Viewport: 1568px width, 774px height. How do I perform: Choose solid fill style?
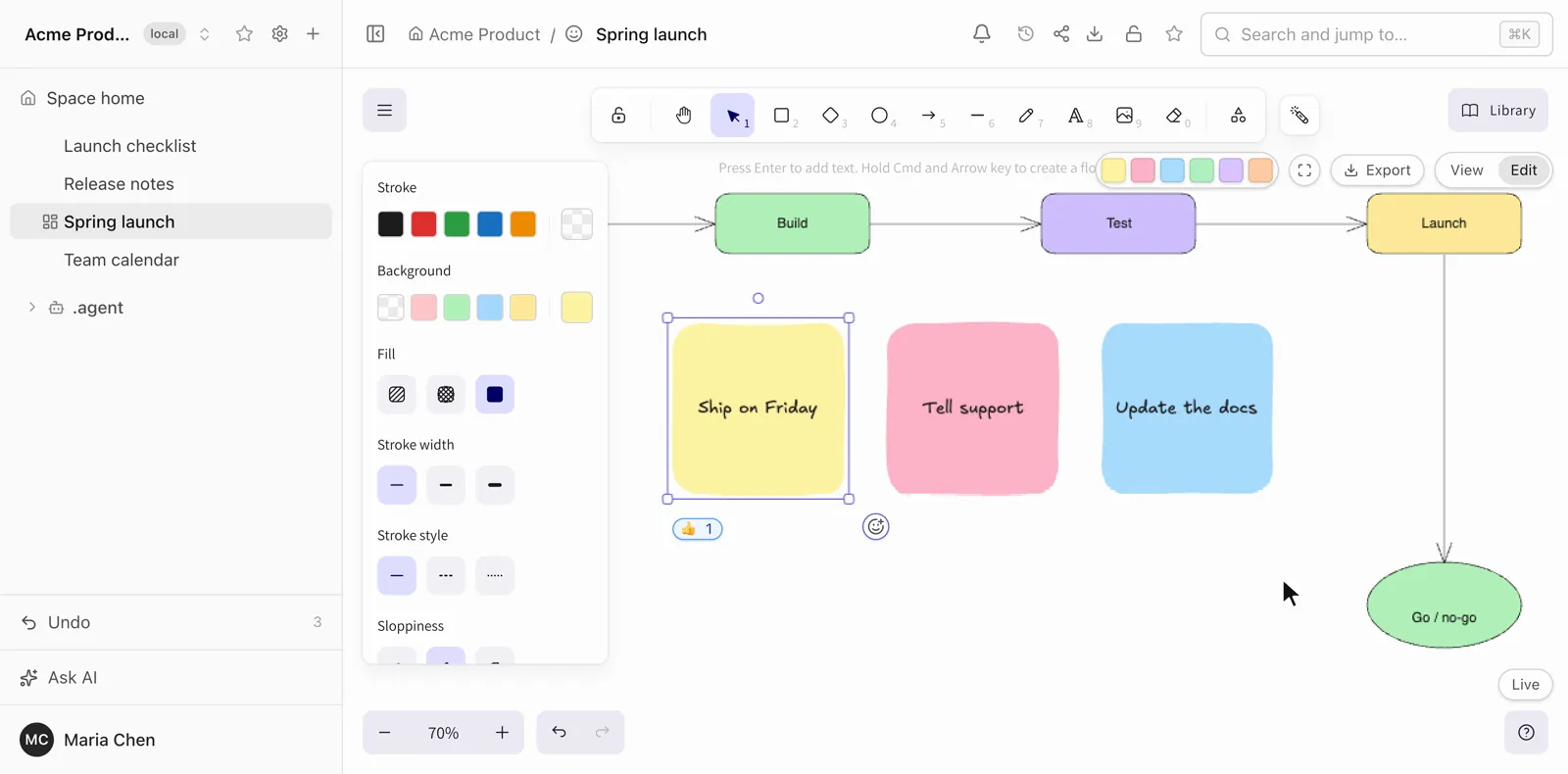pos(495,394)
